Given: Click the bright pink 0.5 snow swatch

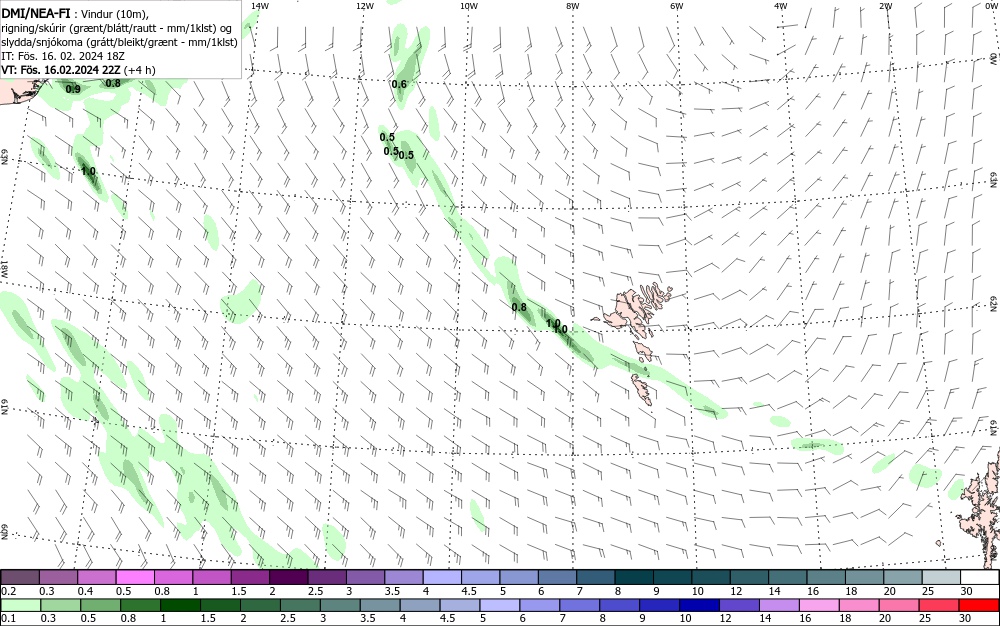Looking at the screenshot, I should pyautogui.click(x=135, y=578).
